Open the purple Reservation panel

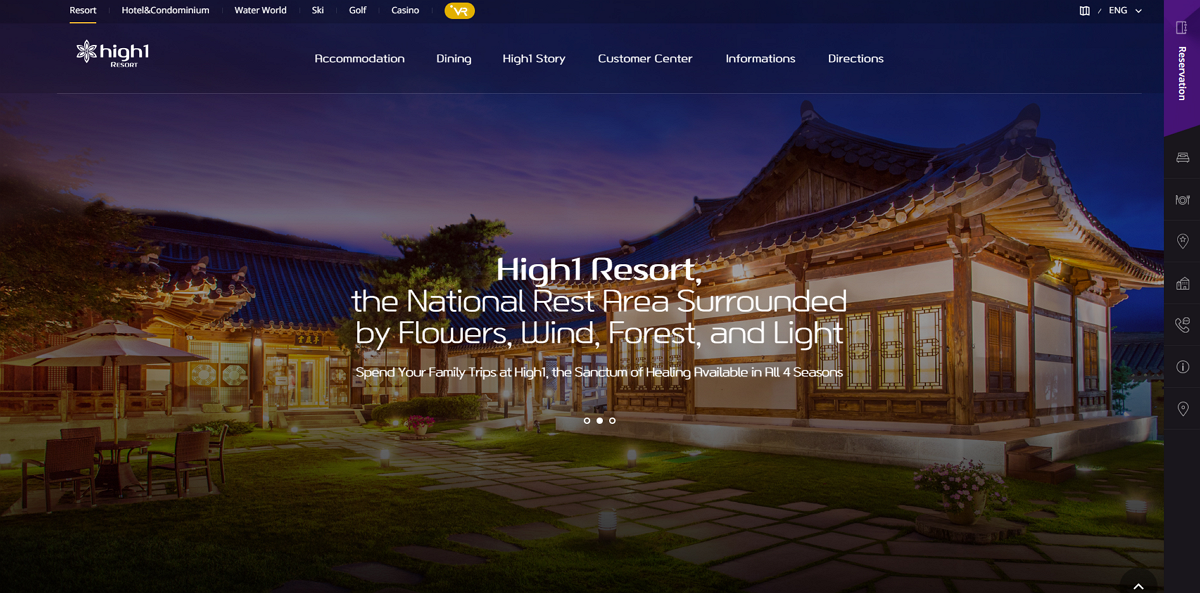[1182, 67]
